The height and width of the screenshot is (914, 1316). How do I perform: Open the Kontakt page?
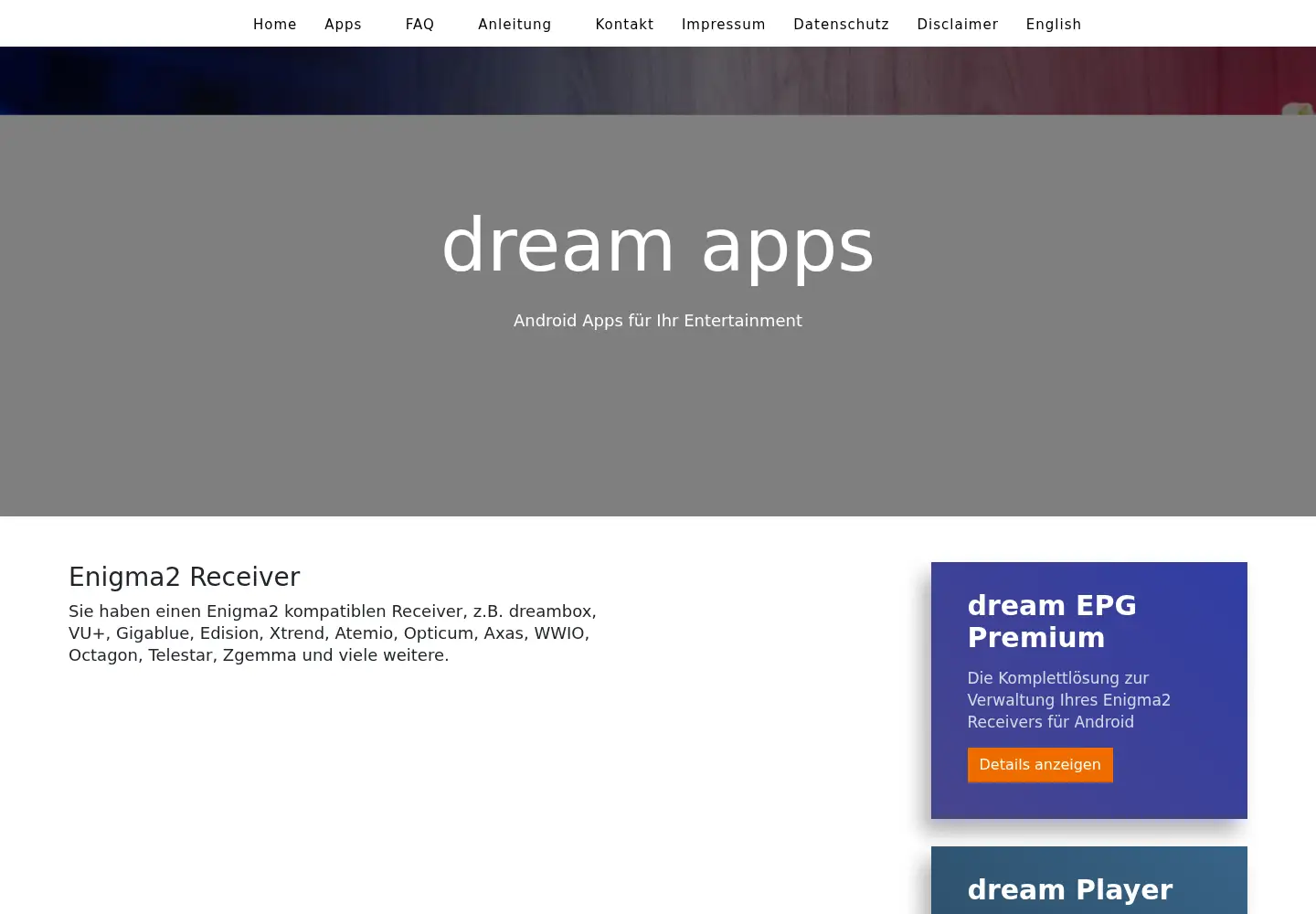pos(624,24)
